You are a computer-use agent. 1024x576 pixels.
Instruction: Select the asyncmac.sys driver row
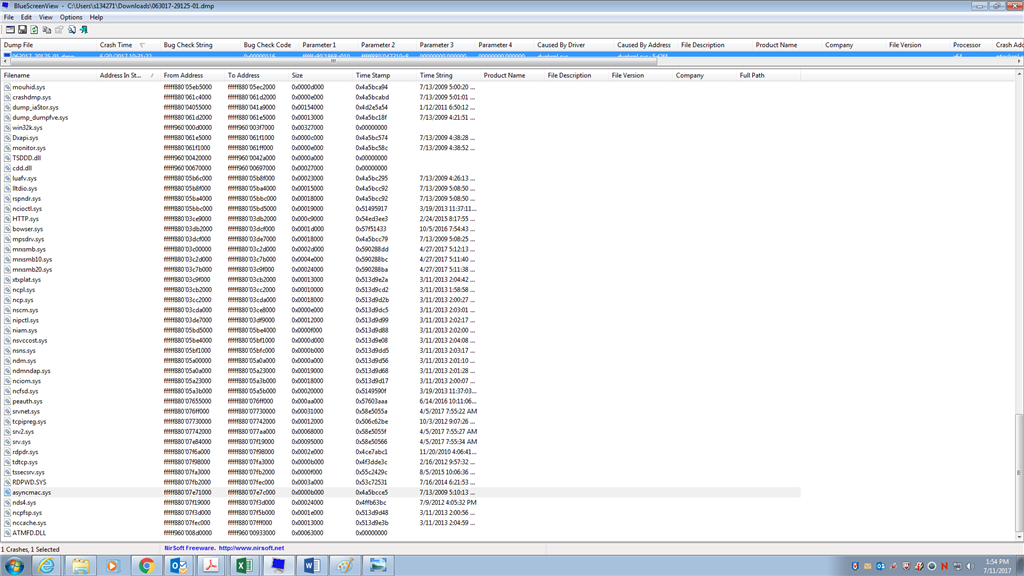tap(400, 492)
